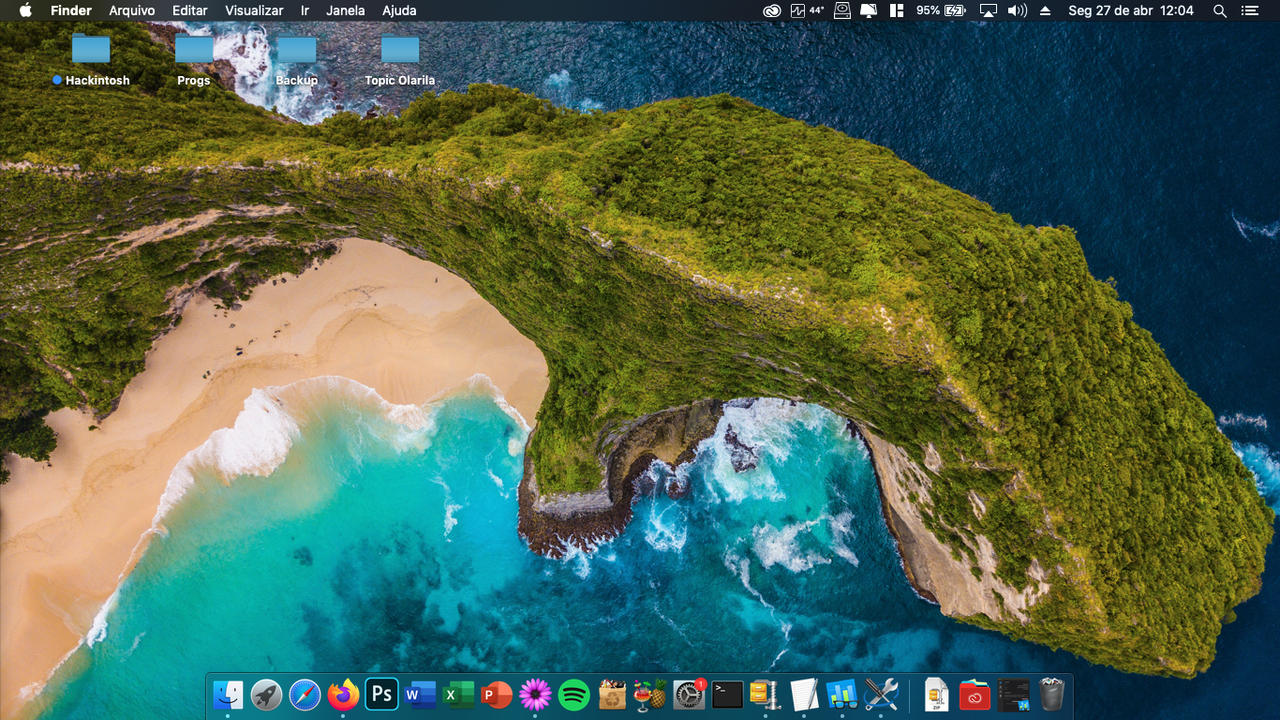Screen dimensions: 1280x720
Task: Open red Creative Cloud folder in dock
Action: (975, 694)
